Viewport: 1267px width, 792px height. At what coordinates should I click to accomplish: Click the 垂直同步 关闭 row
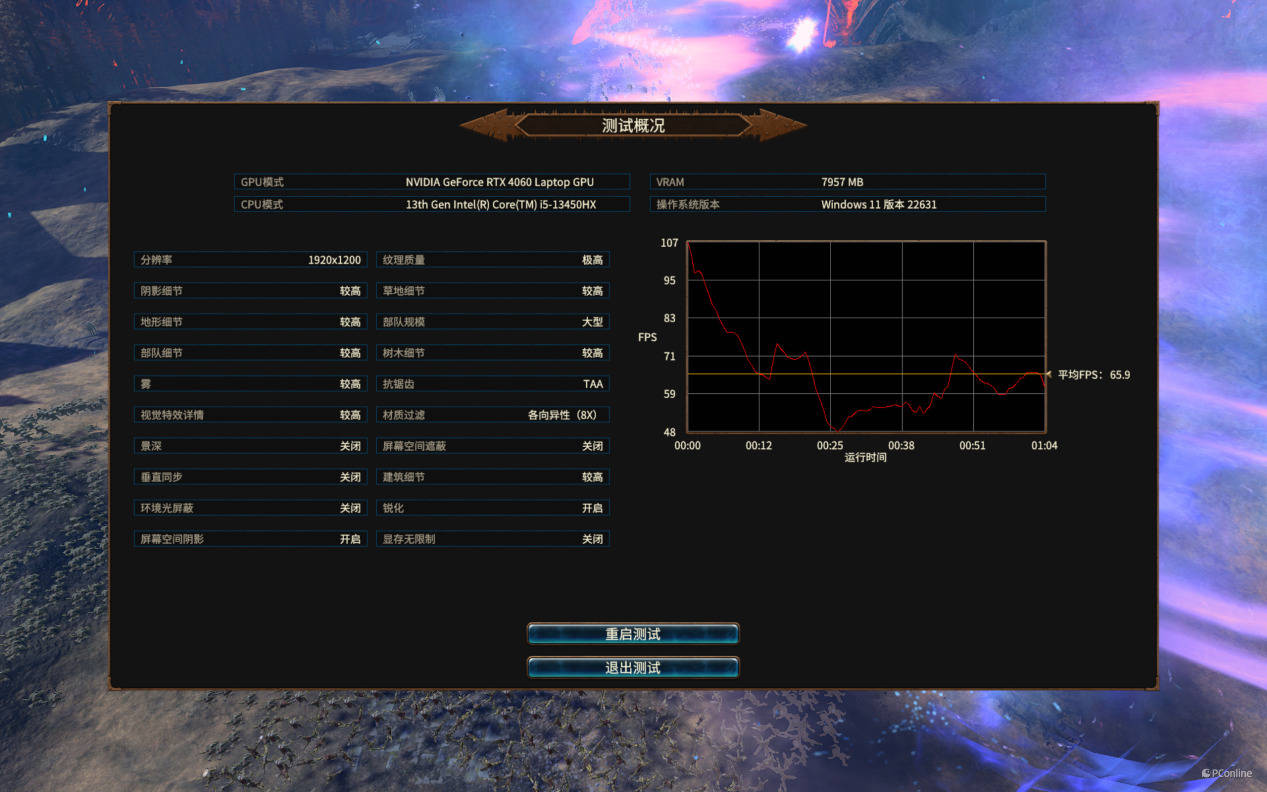pos(250,477)
